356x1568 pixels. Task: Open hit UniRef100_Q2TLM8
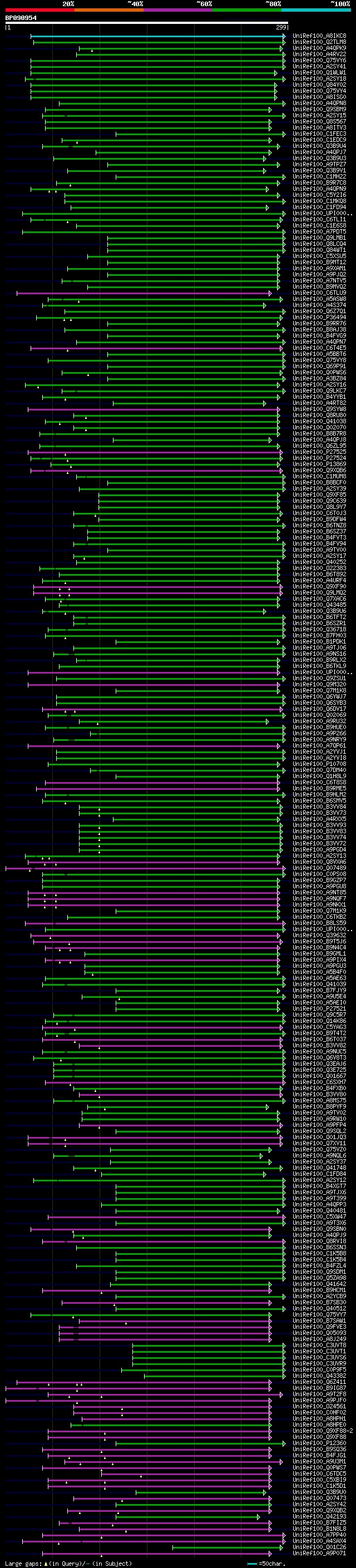(319, 42)
